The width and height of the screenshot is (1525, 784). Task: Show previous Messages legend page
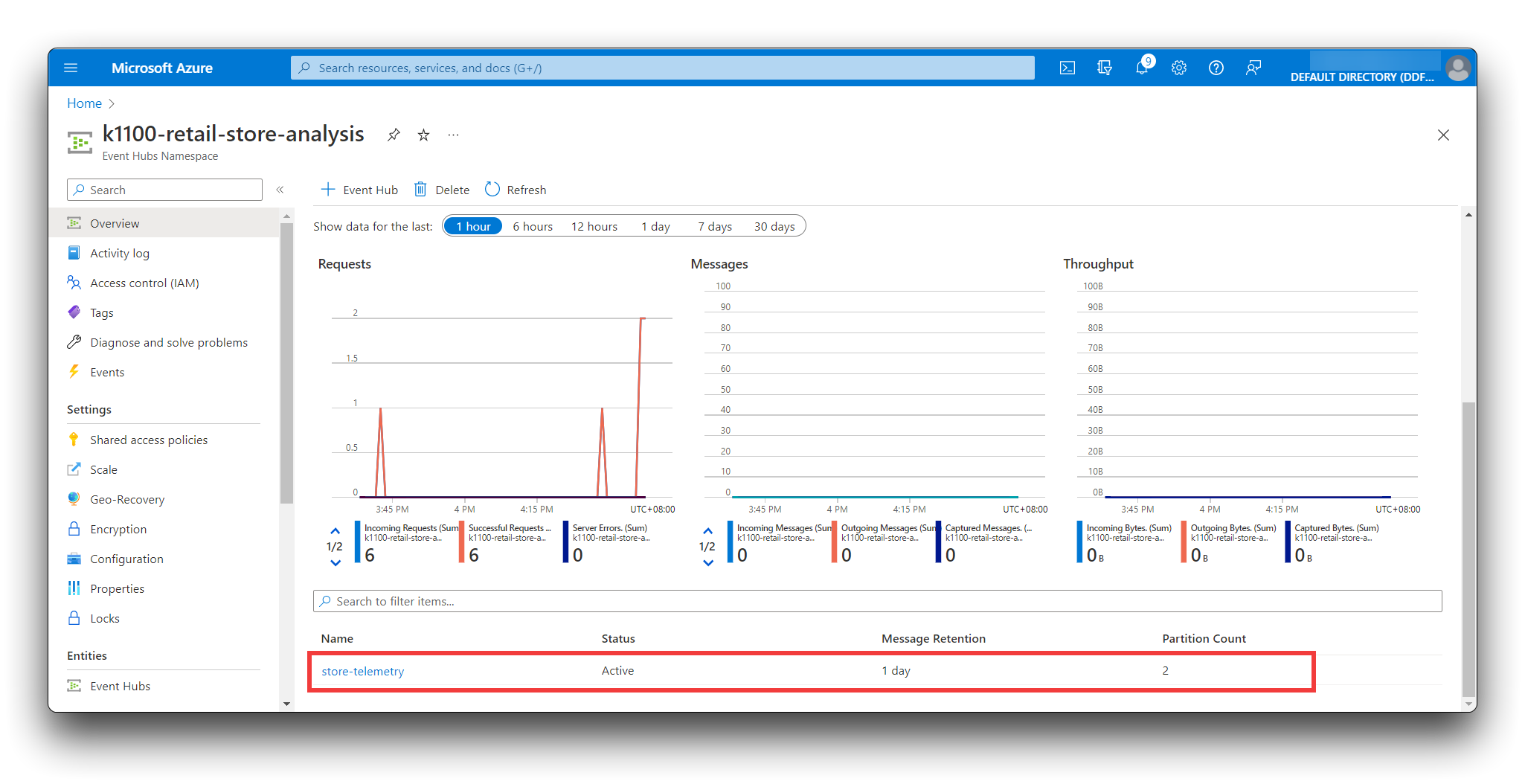[x=707, y=531]
